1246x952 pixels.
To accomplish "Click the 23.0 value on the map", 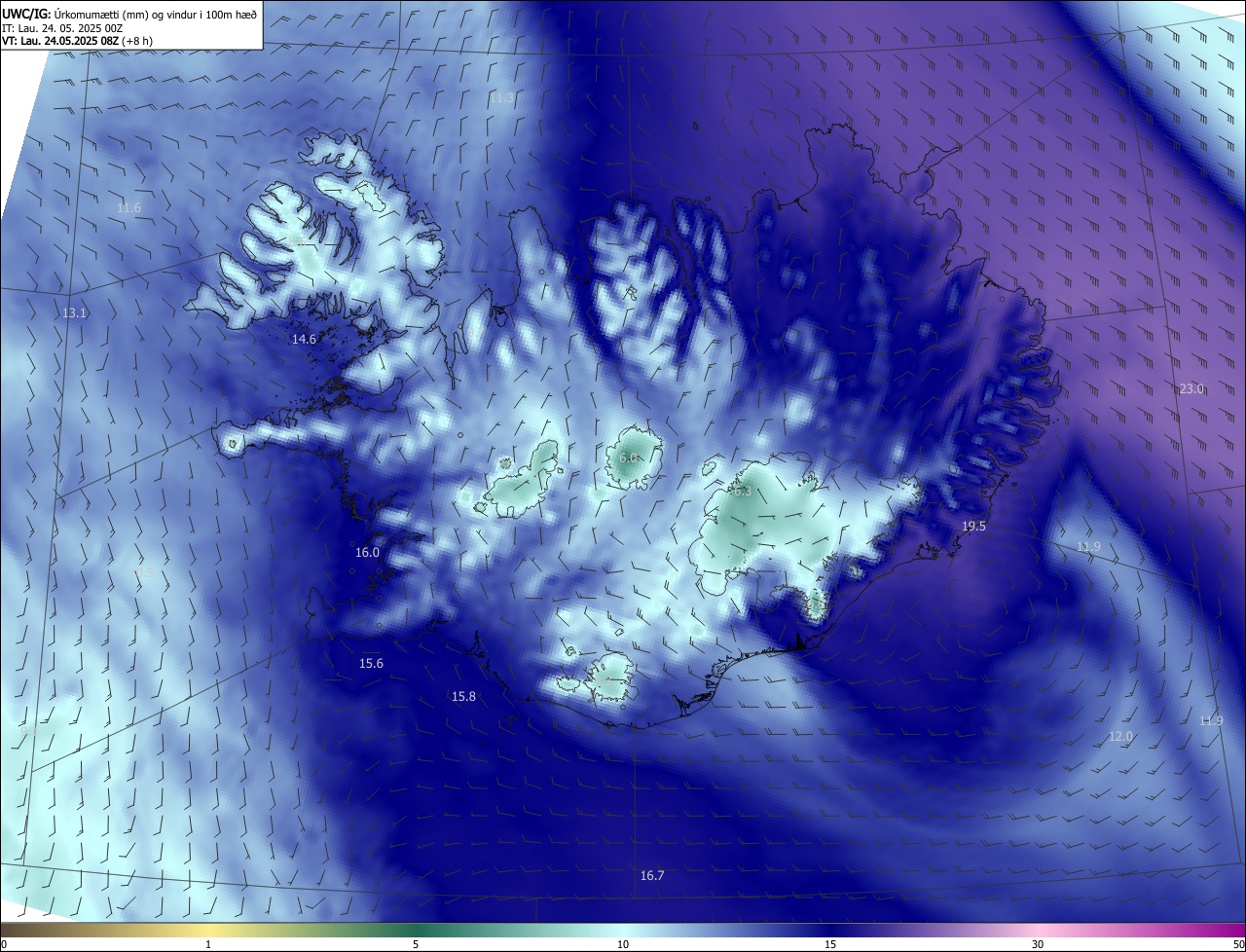I will [x=1191, y=389].
